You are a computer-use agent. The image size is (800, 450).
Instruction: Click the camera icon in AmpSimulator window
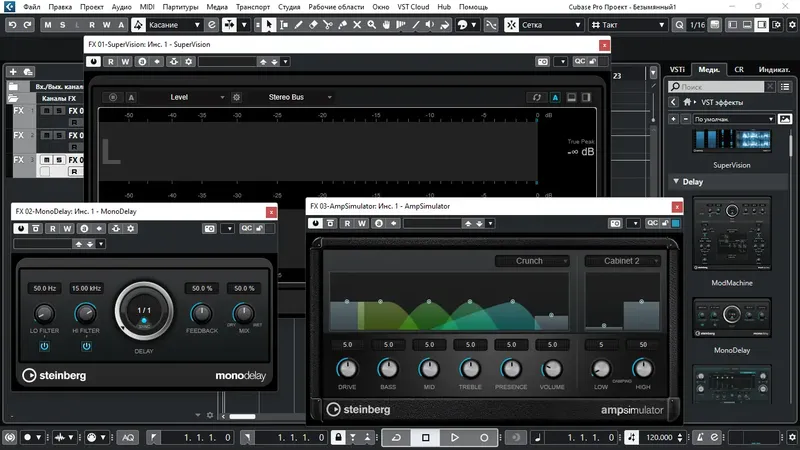coord(615,223)
